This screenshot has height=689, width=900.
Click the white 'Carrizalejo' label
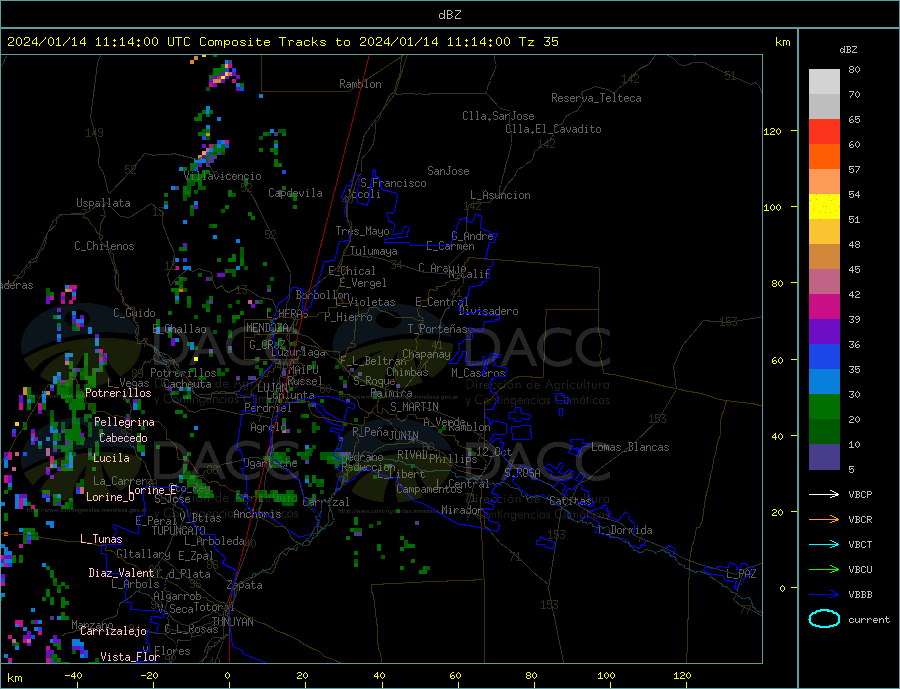113,632
